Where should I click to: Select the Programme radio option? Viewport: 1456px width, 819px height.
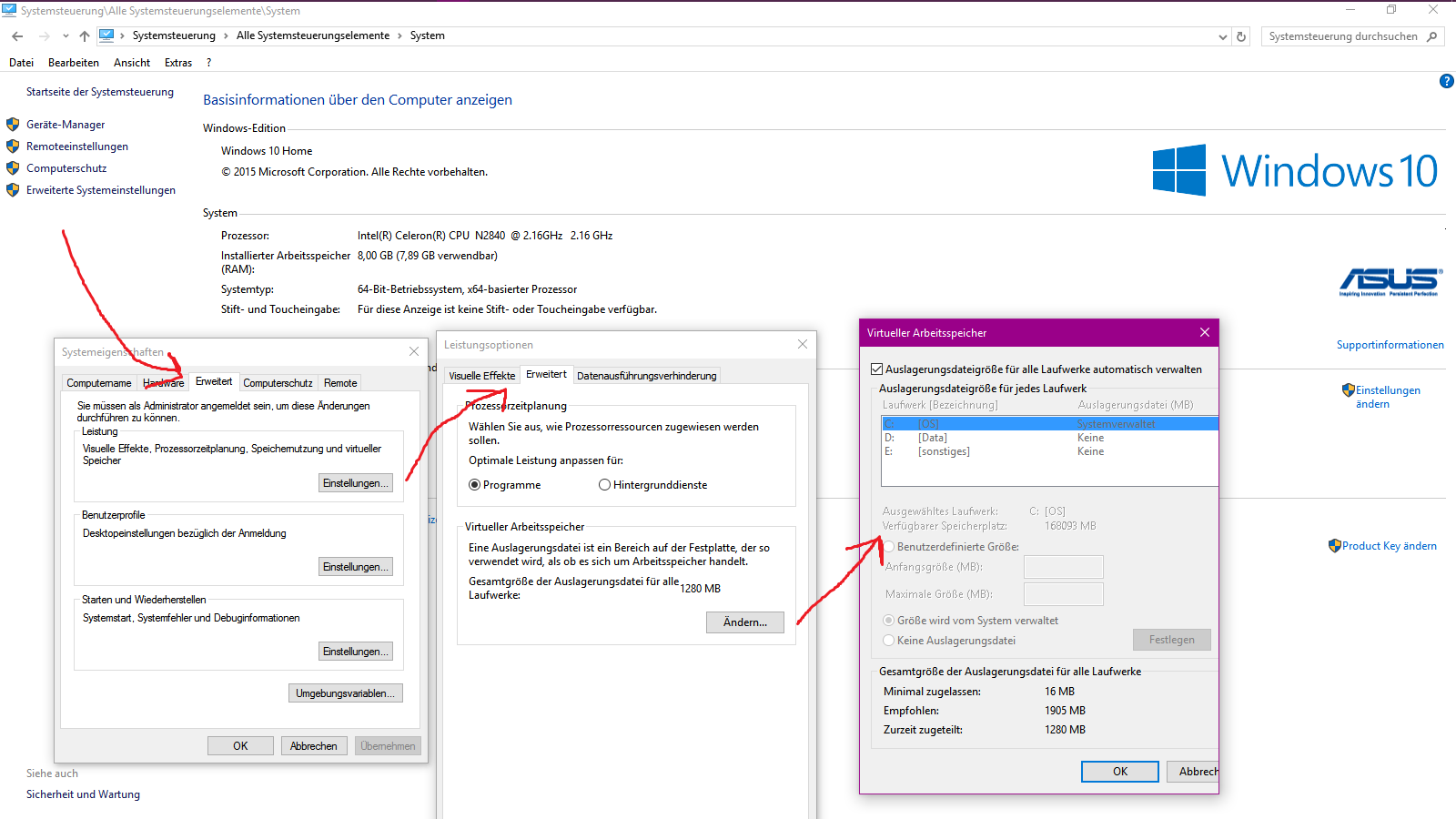coord(474,485)
